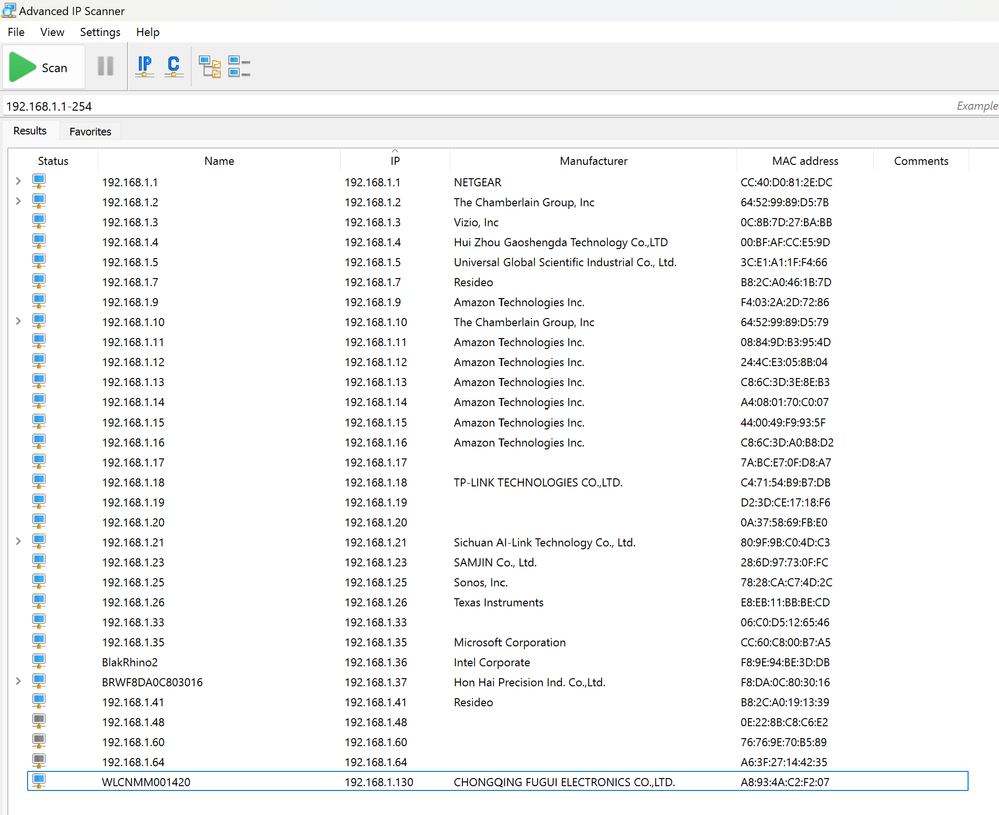Viewport: 999px width, 815px height.
Task: Expand the BRWF8DA0C803016 device row
Action: pyautogui.click(x=18, y=681)
